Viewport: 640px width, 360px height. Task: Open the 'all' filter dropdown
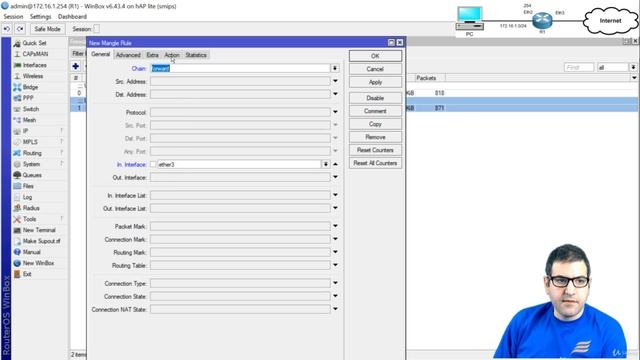[x=633, y=67]
